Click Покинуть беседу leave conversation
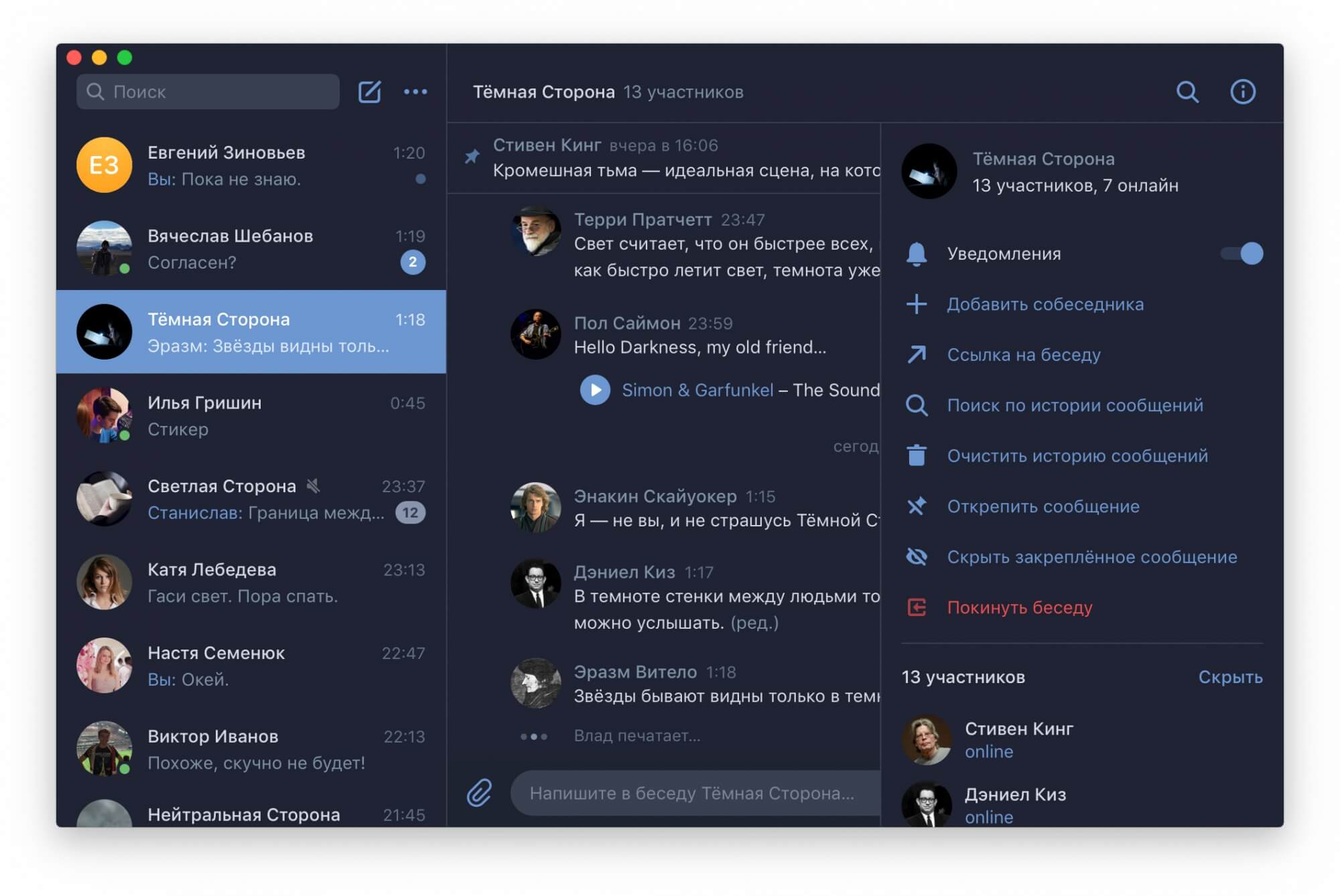The height and width of the screenshot is (896, 1340). [x=1019, y=608]
